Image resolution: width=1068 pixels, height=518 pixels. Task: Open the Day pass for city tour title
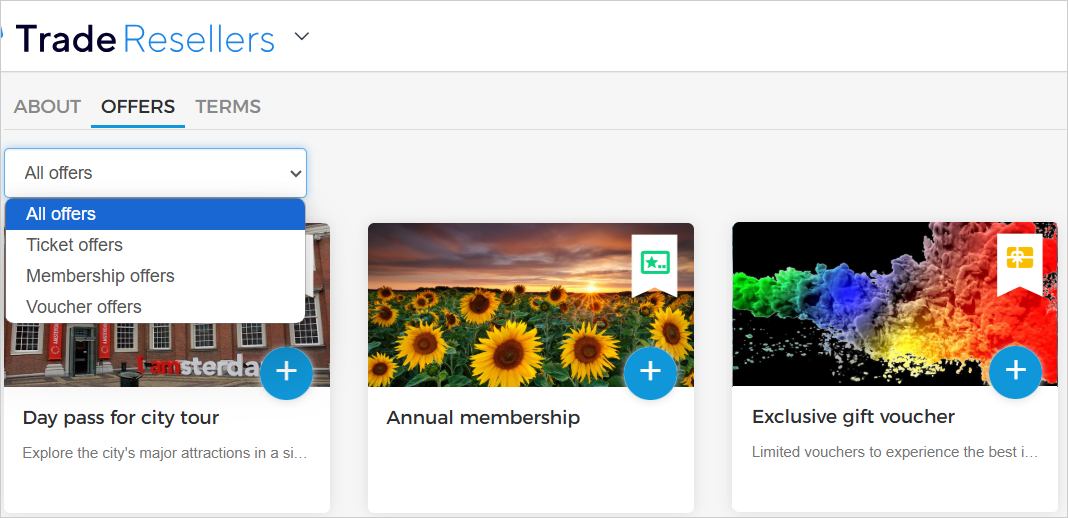click(121, 418)
